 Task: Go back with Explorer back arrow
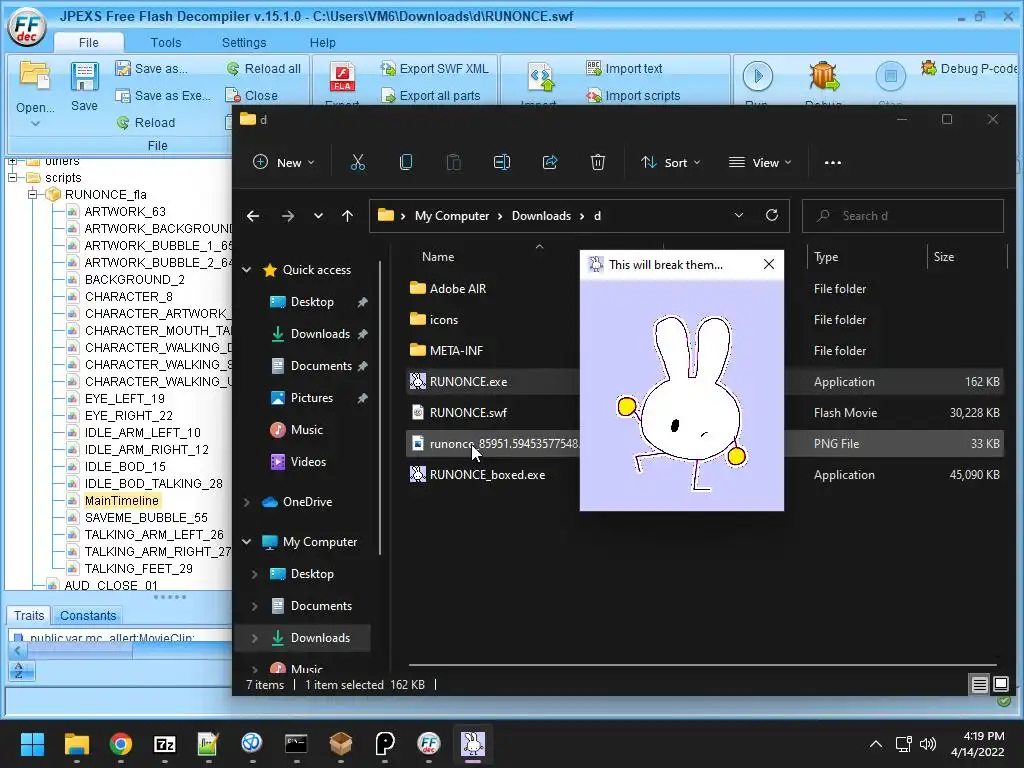pos(253,216)
